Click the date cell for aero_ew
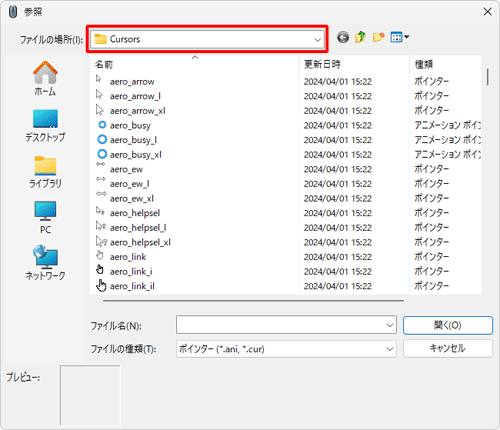The width and height of the screenshot is (500, 430). tap(337, 169)
